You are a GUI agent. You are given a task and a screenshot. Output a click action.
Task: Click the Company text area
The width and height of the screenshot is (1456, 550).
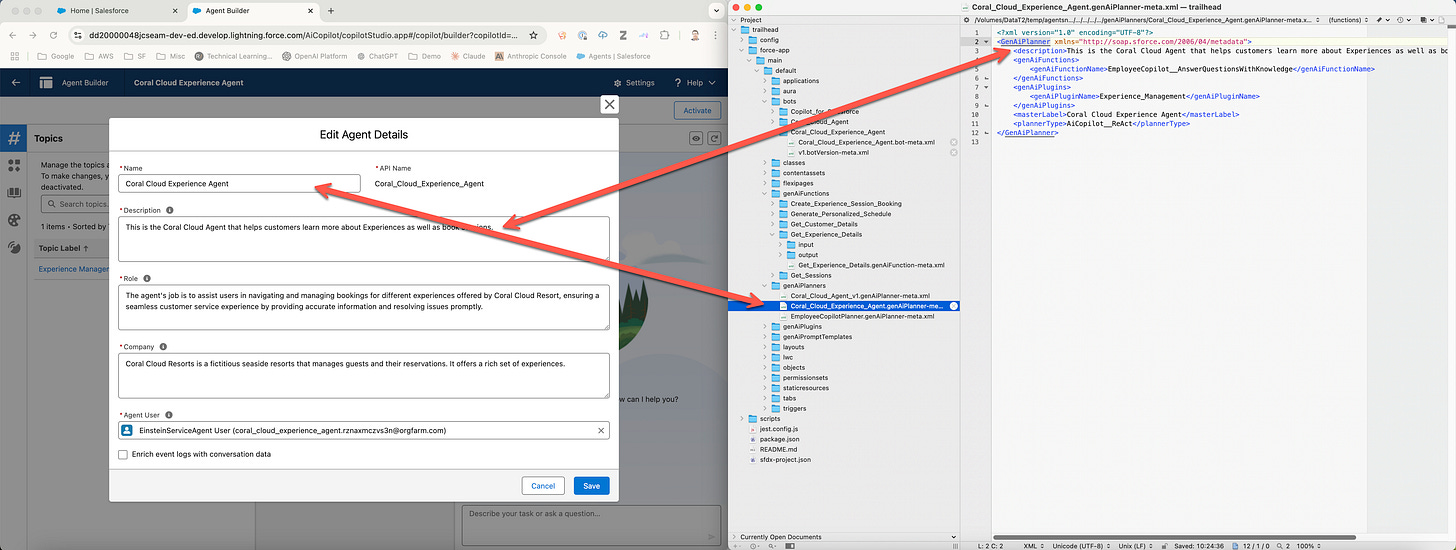click(x=363, y=376)
